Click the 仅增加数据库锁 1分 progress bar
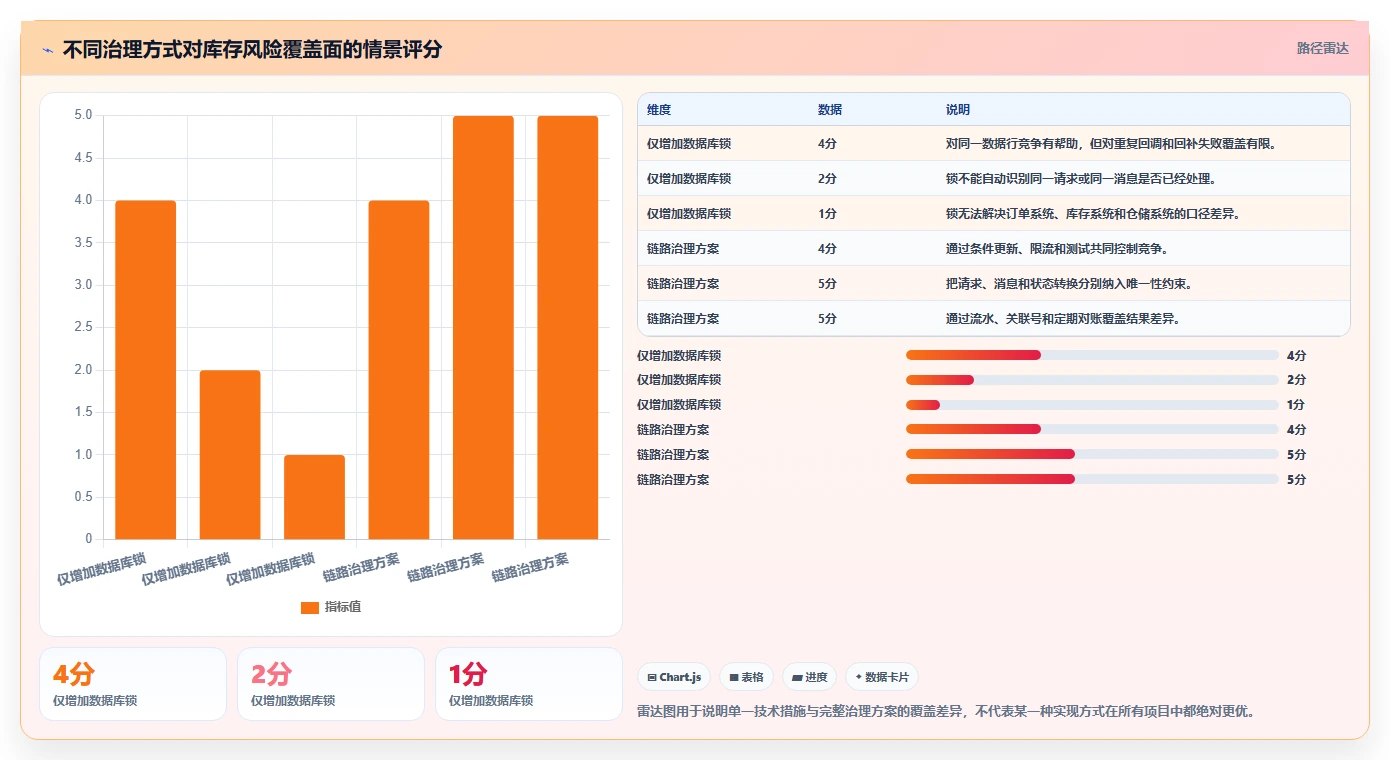 click(x=1092, y=405)
